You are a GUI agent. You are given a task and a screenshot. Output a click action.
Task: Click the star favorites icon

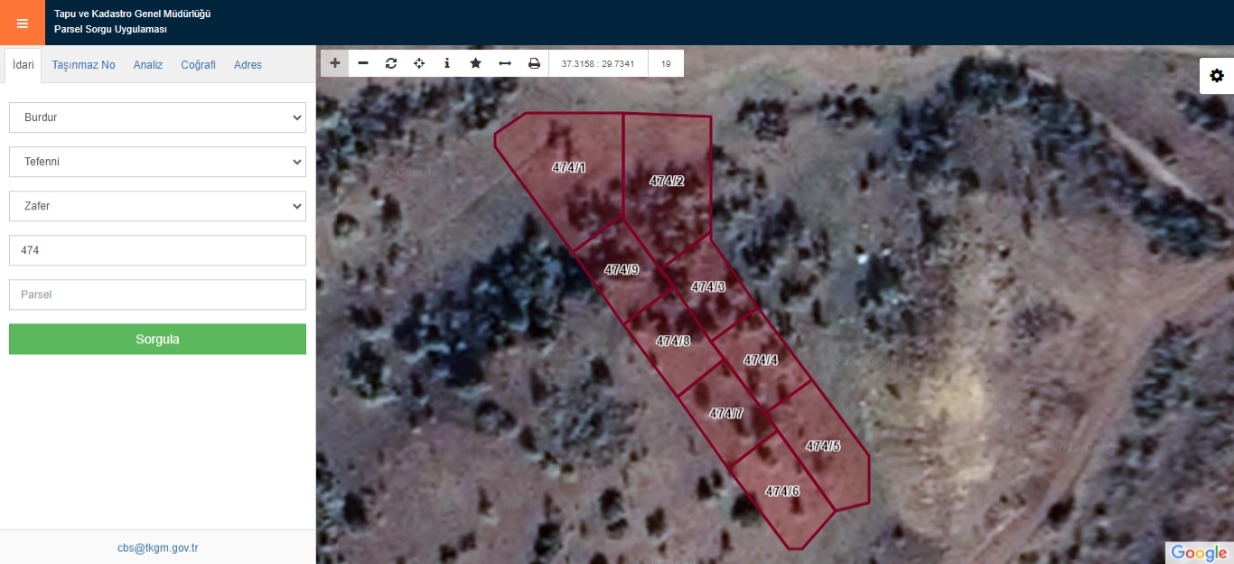point(476,63)
